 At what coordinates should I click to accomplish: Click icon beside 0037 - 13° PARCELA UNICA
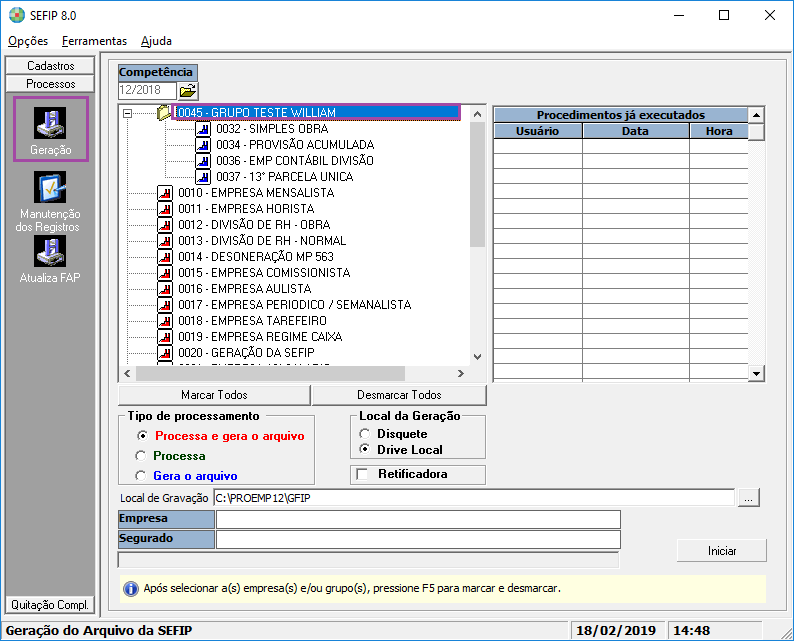(203, 177)
